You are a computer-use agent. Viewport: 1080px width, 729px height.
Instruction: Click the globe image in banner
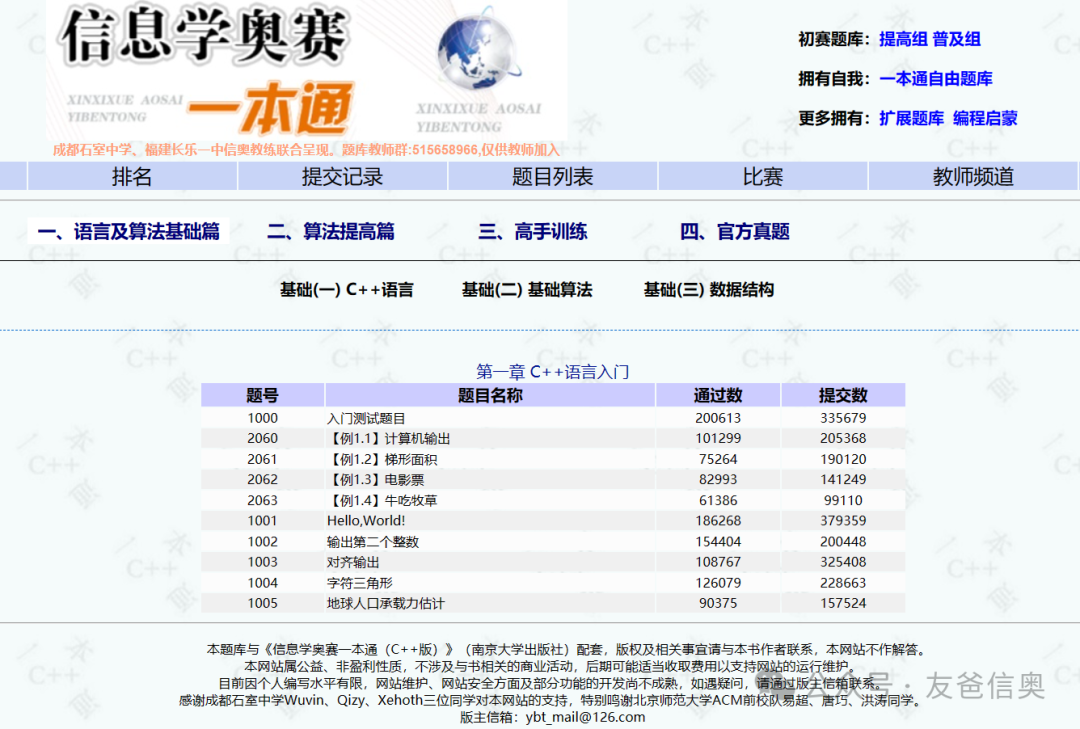[x=477, y=50]
